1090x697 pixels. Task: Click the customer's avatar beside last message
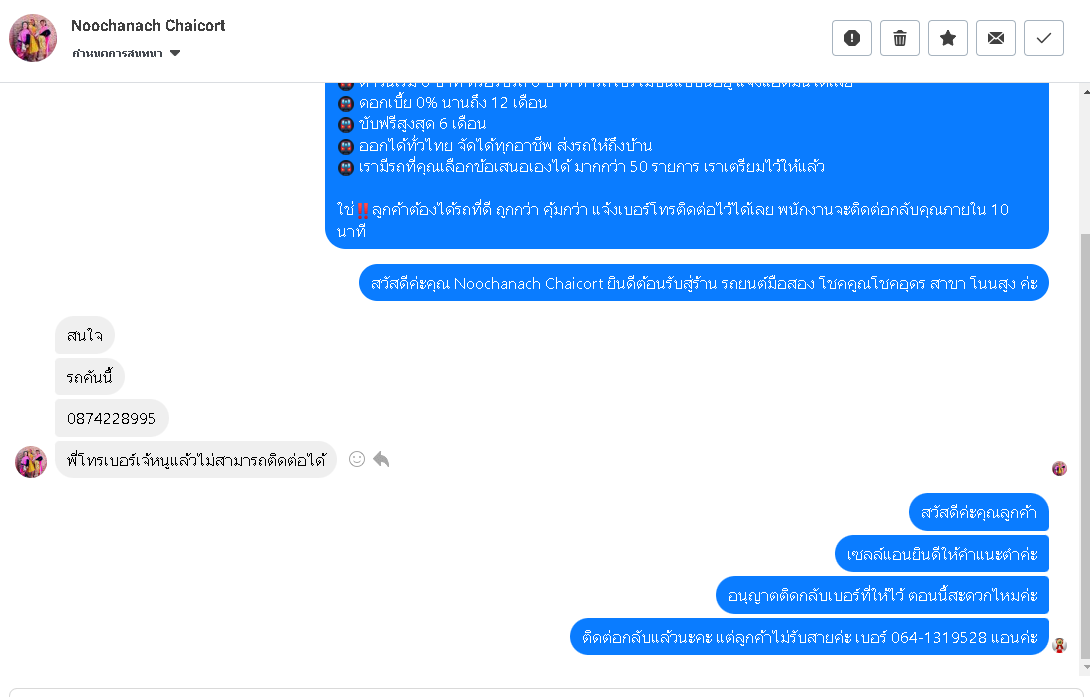pos(31,461)
